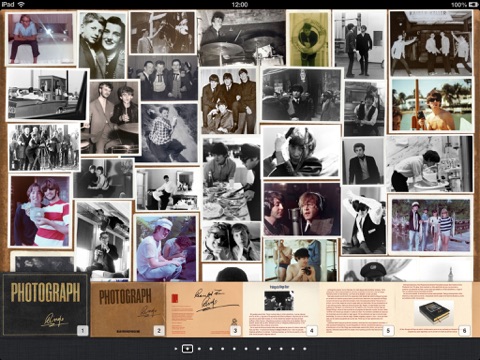
Task: Tap the 12:00 clock in status bar
Action: point(240,4)
